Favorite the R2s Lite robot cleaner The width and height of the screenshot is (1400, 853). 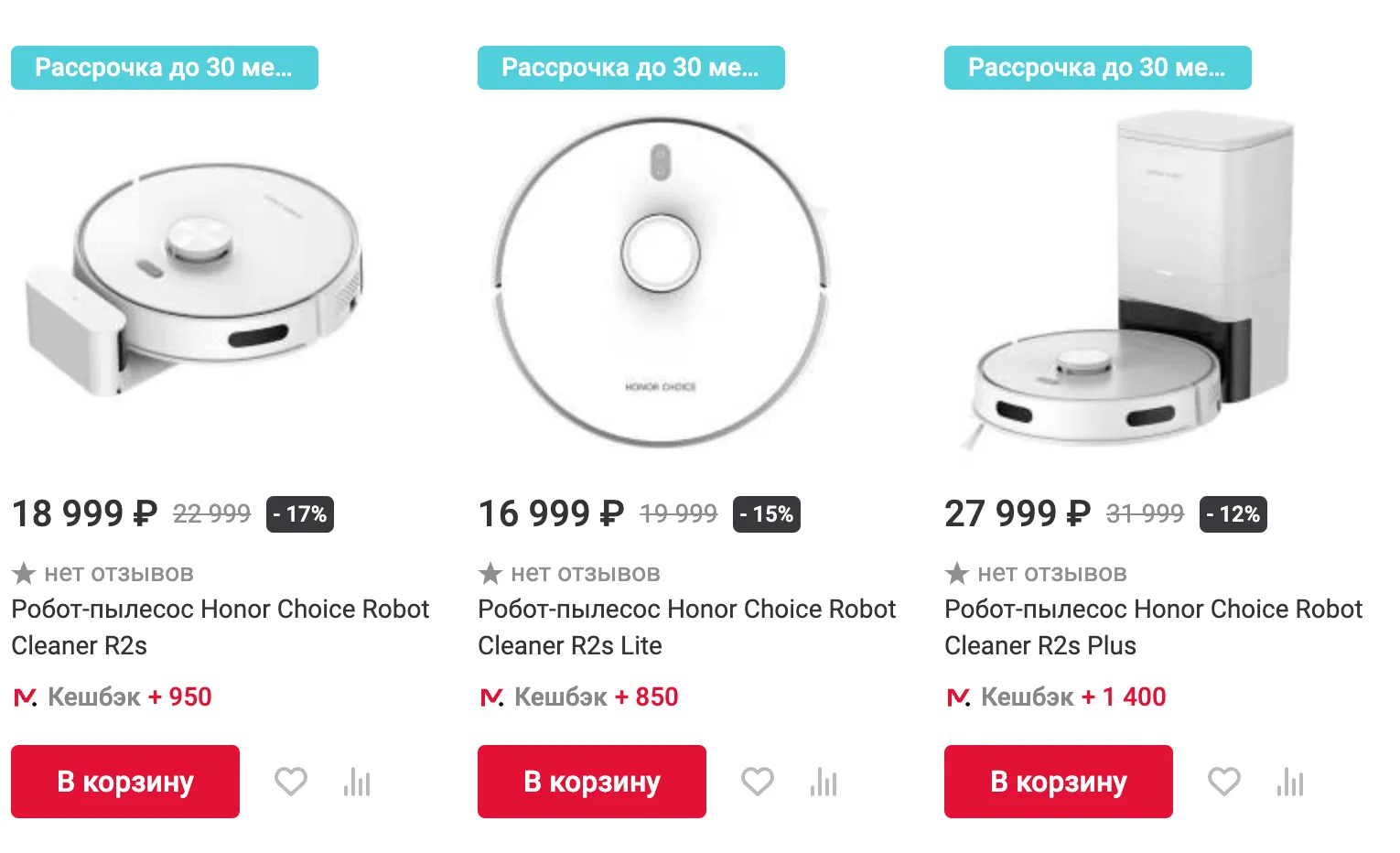point(758,782)
